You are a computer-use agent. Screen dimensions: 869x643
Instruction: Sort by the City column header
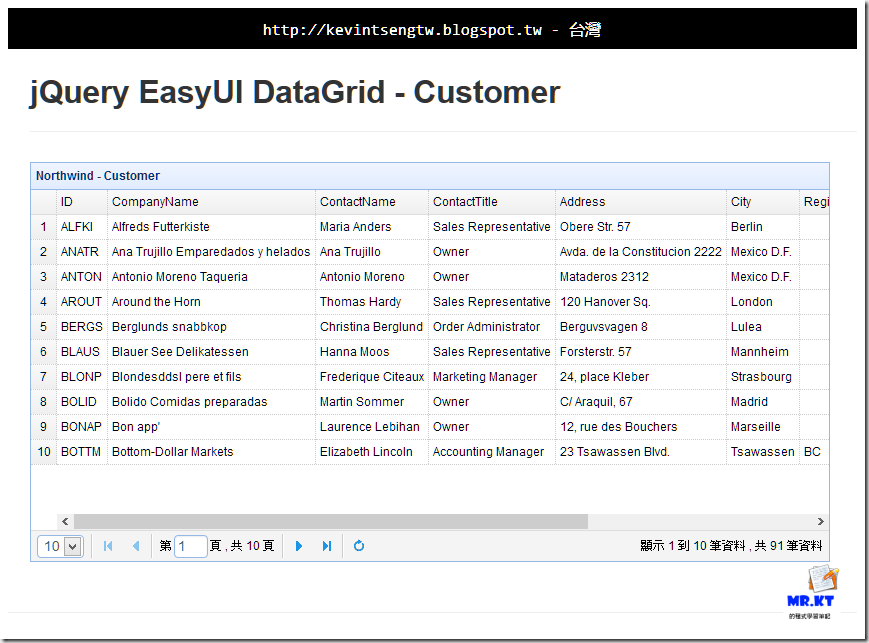pyautogui.click(x=763, y=202)
